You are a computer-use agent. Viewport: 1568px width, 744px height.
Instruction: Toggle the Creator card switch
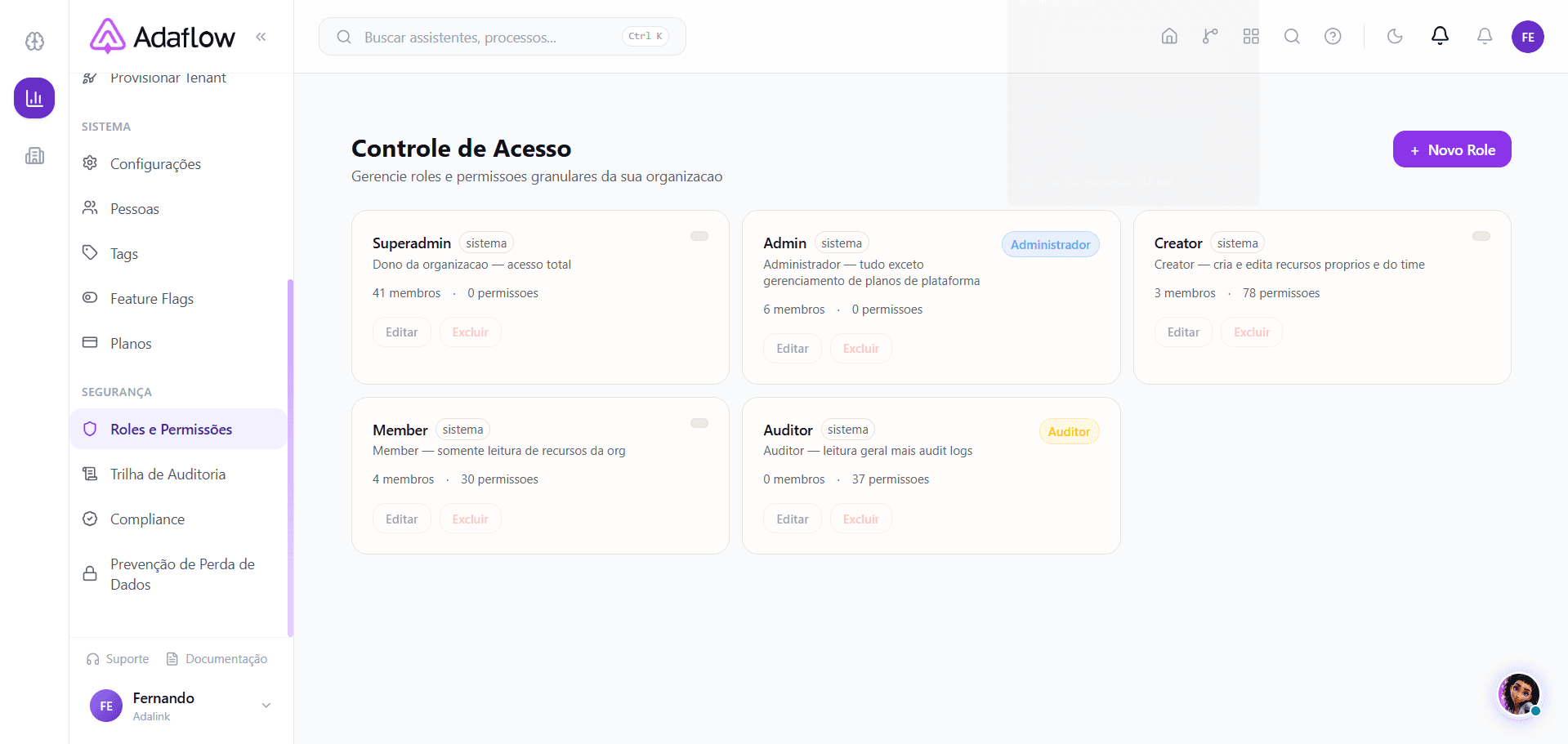1481,236
